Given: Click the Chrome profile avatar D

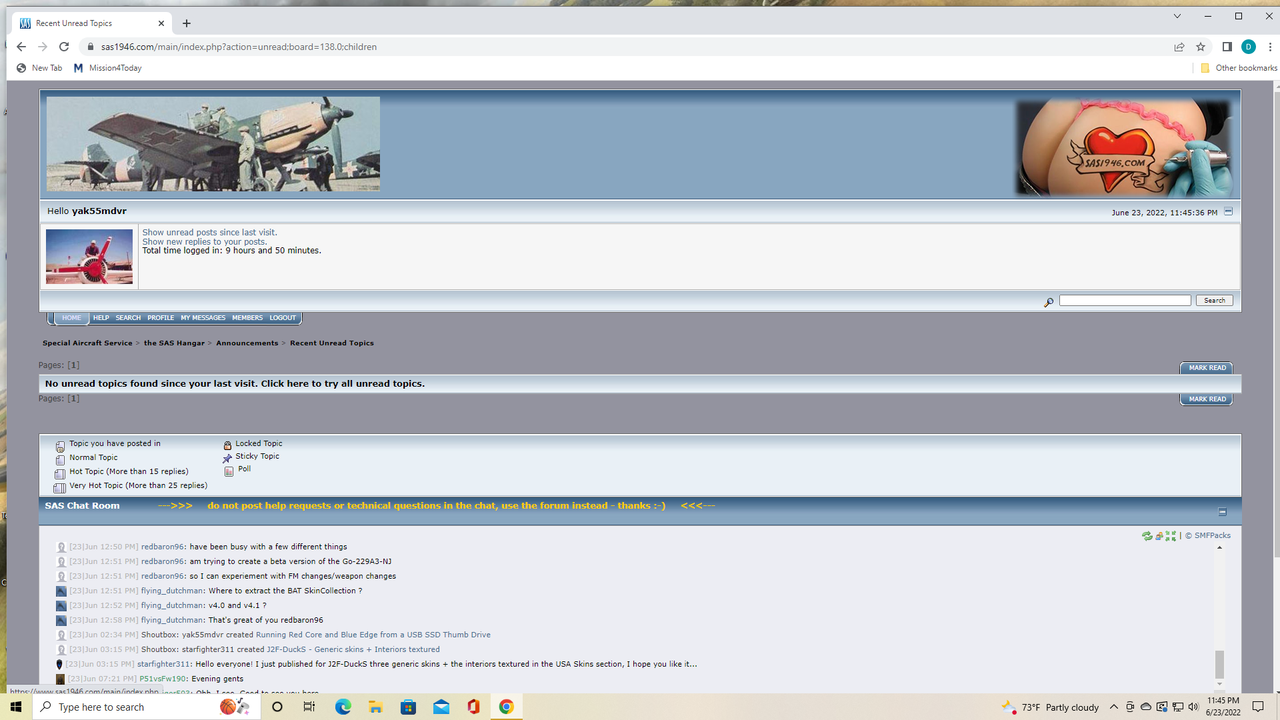Looking at the screenshot, I should pos(1248,46).
